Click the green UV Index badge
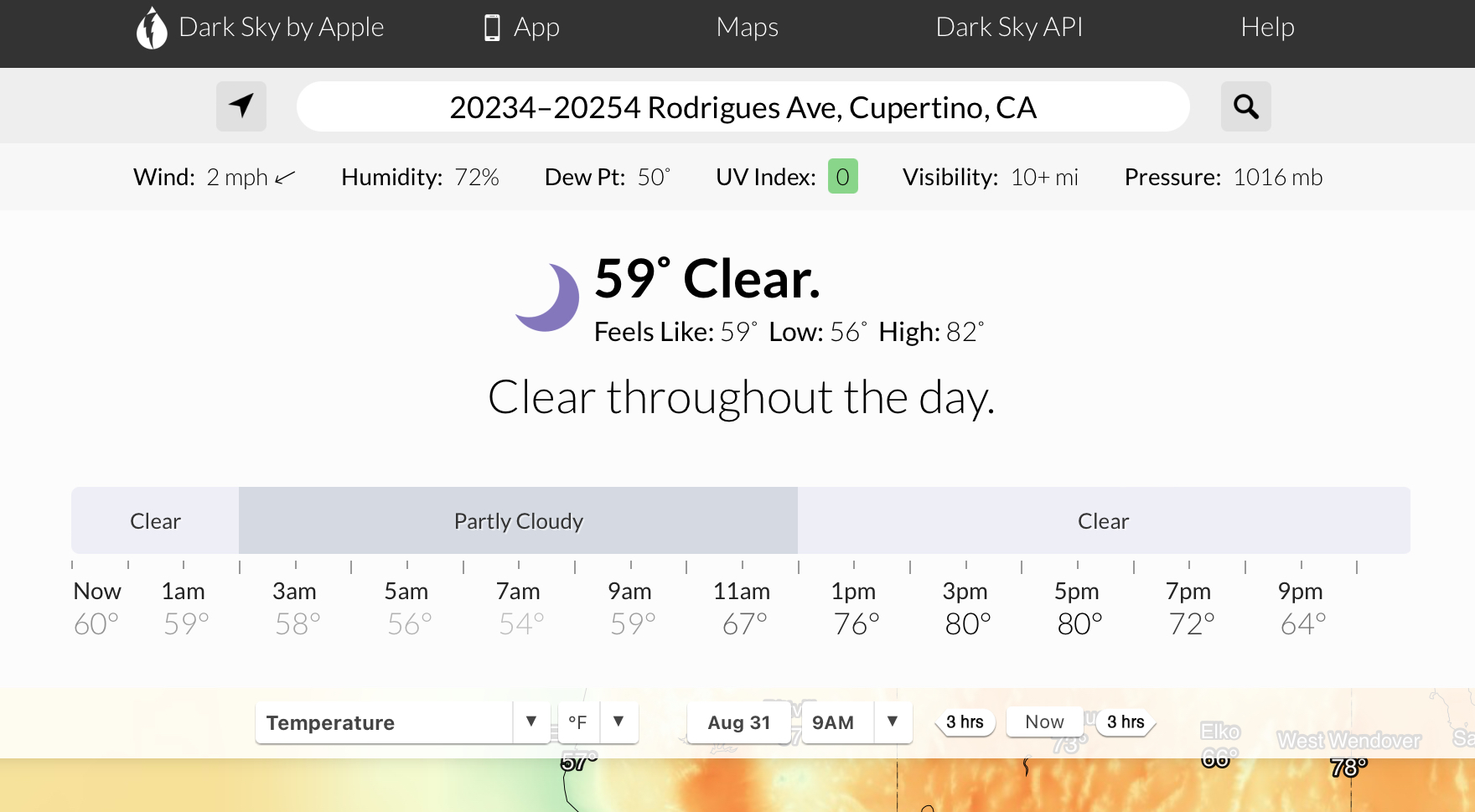Image resolution: width=1475 pixels, height=812 pixels. point(842,176)
